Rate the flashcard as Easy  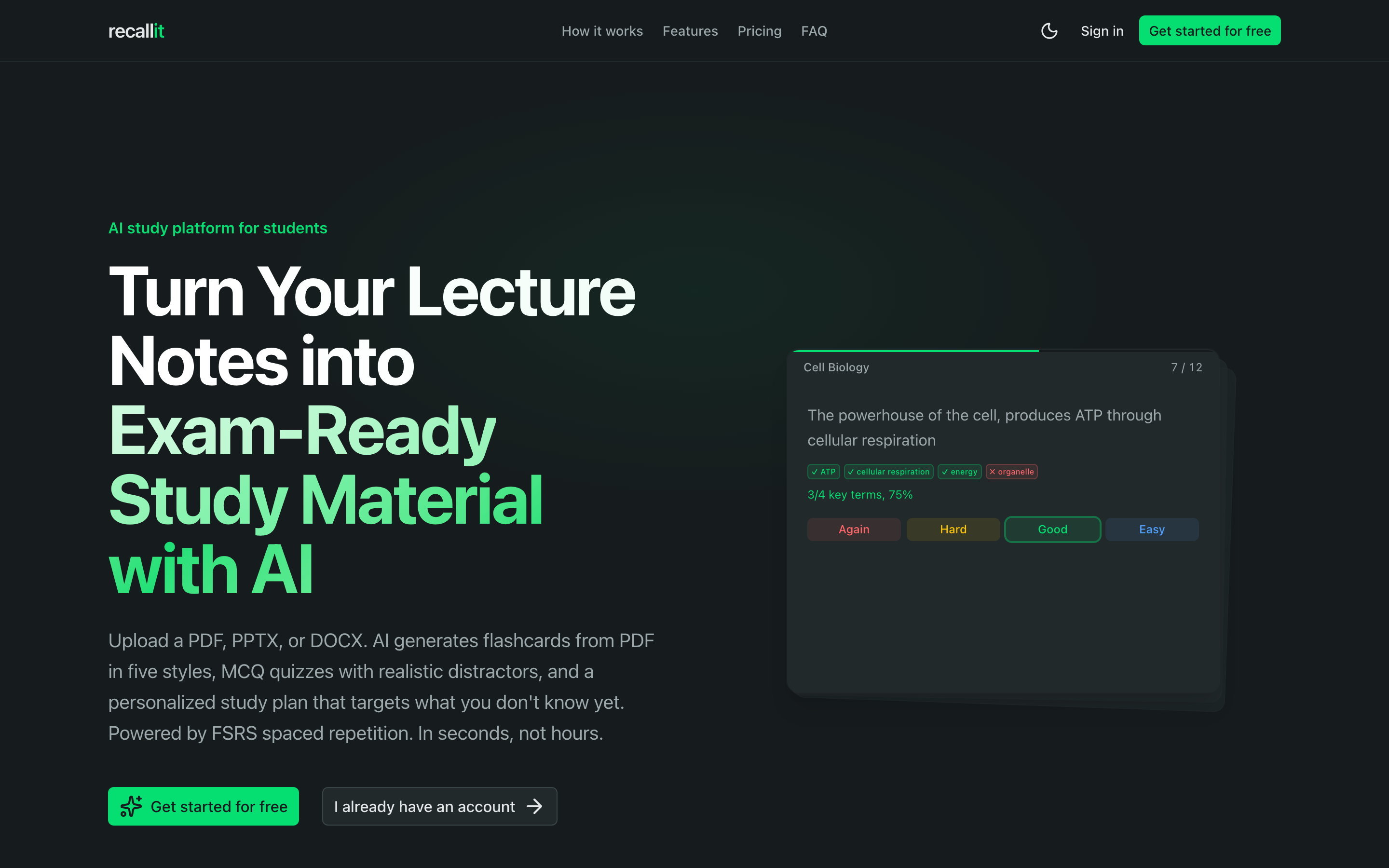point(1151,529)
